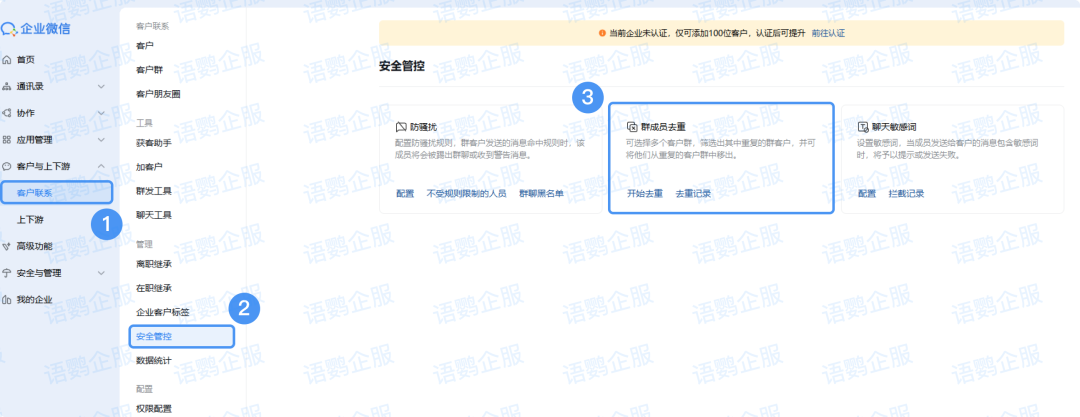Collapse the 客户与上下游 section chevron
This screenshot has width=1080, height=417.
click(101, 166)
